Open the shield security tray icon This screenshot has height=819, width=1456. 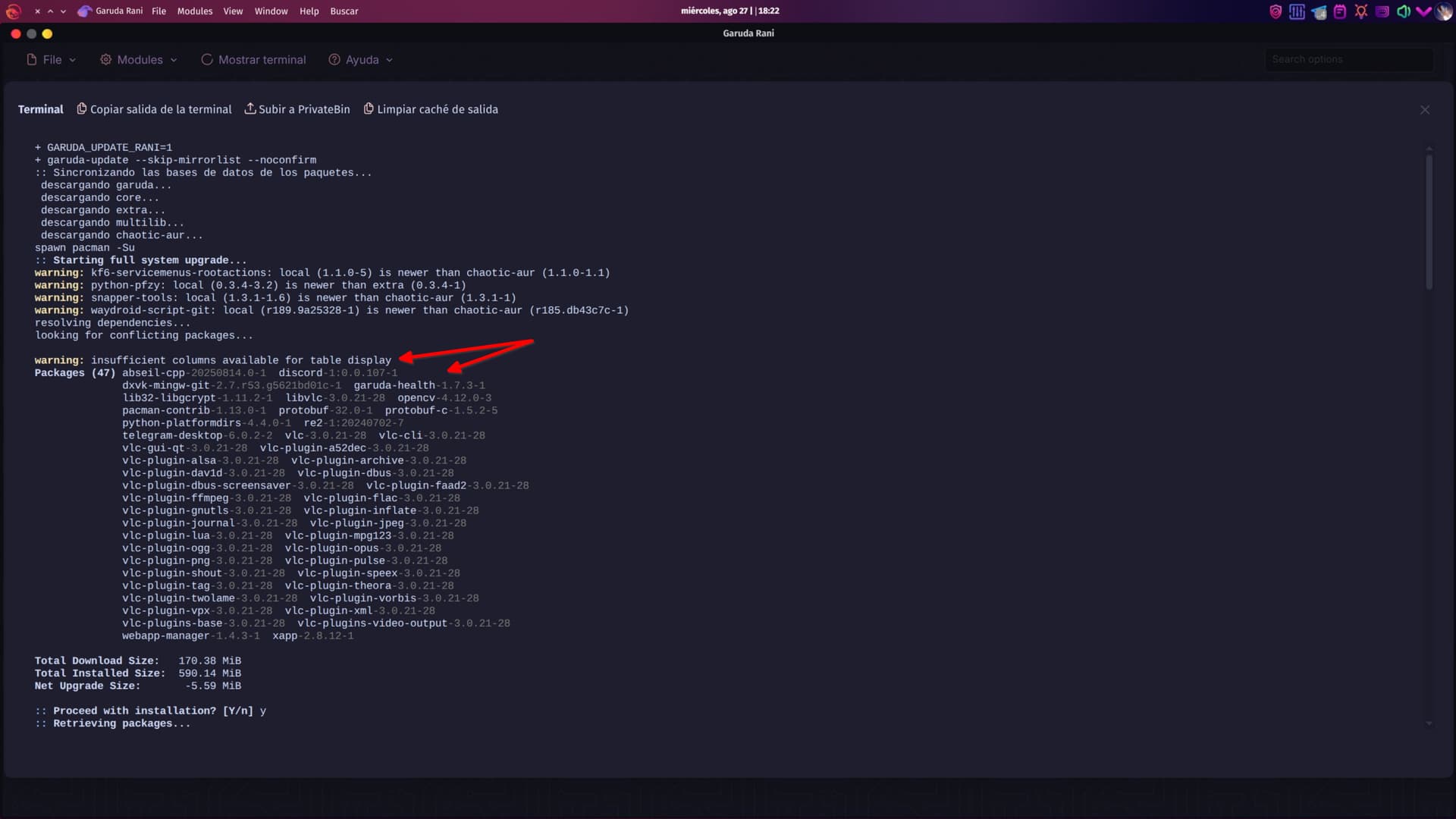1276,11
